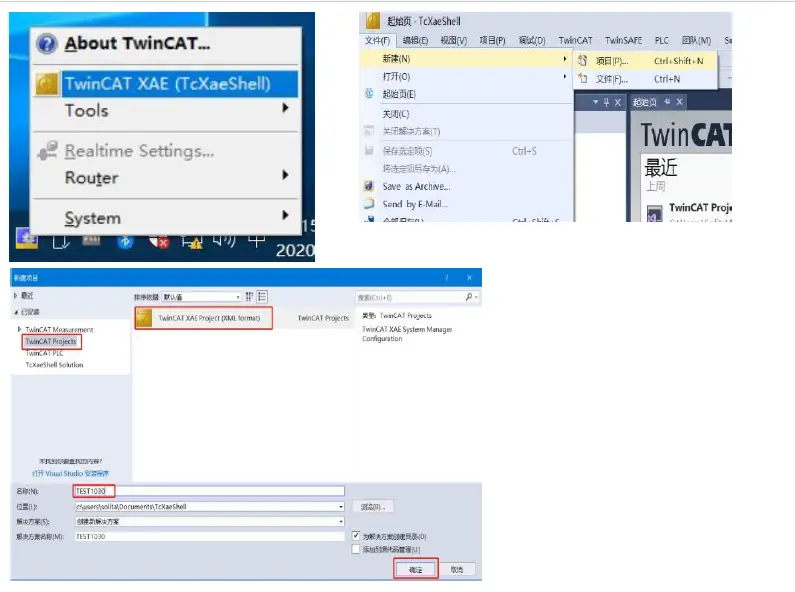This screenshot has width=795, height=592.
Task: Click the help question mark in dialog title
Action: 446,278
